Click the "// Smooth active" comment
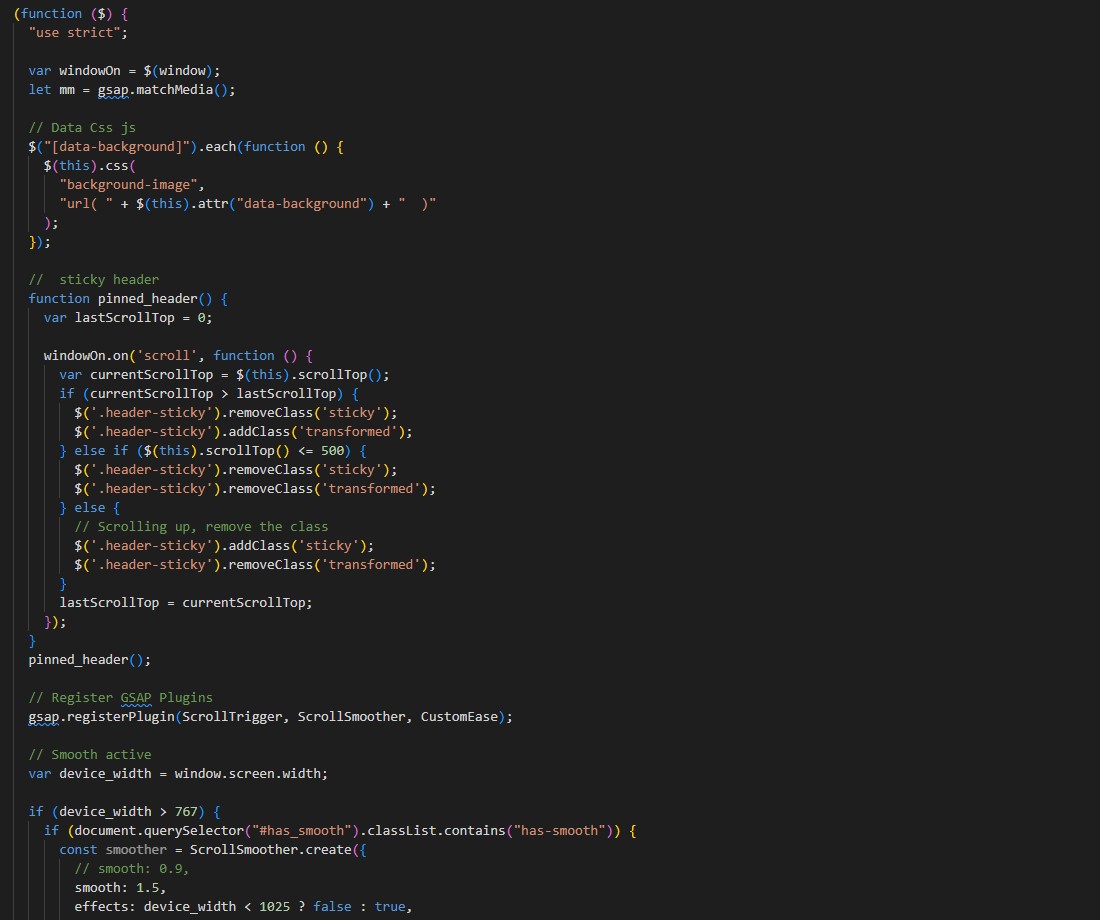This screenshot has width=1100, height=920. 90,755
